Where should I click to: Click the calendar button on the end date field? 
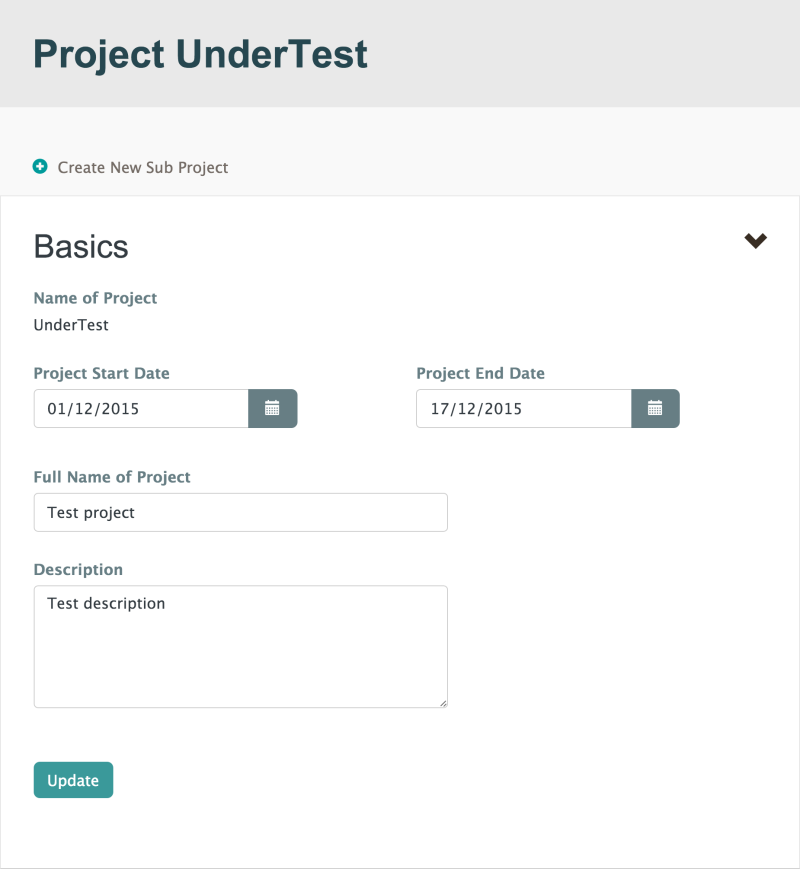pos(655,408)
